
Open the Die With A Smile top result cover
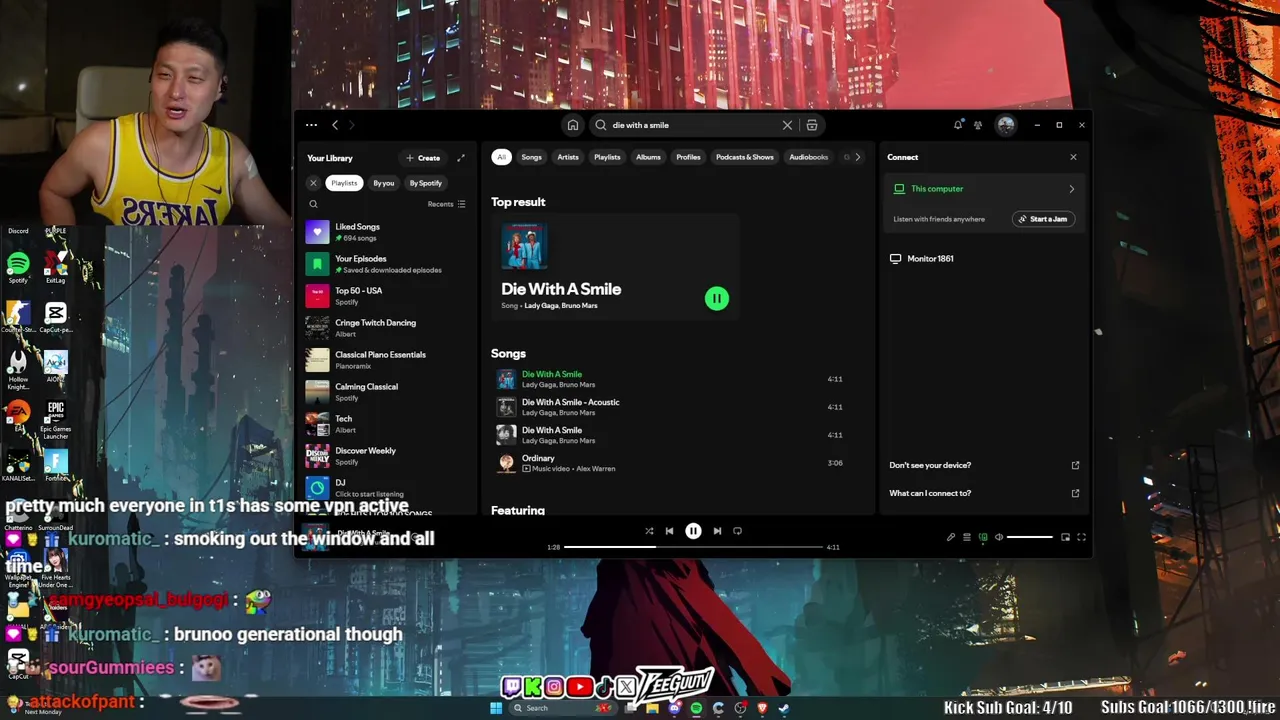(x=524, y=246)
